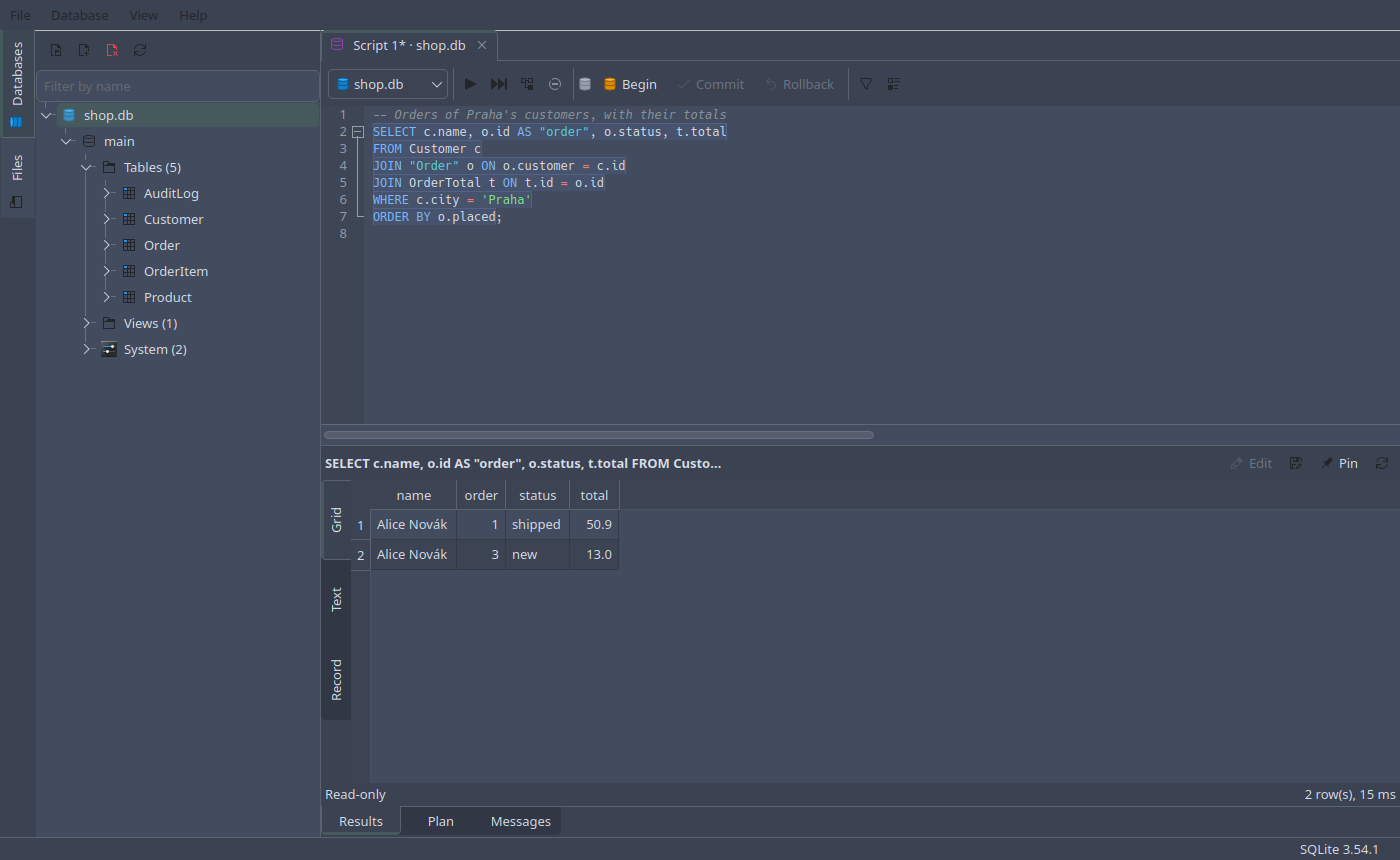
Task: Select row header 2 in results grid
Action: 360,554
